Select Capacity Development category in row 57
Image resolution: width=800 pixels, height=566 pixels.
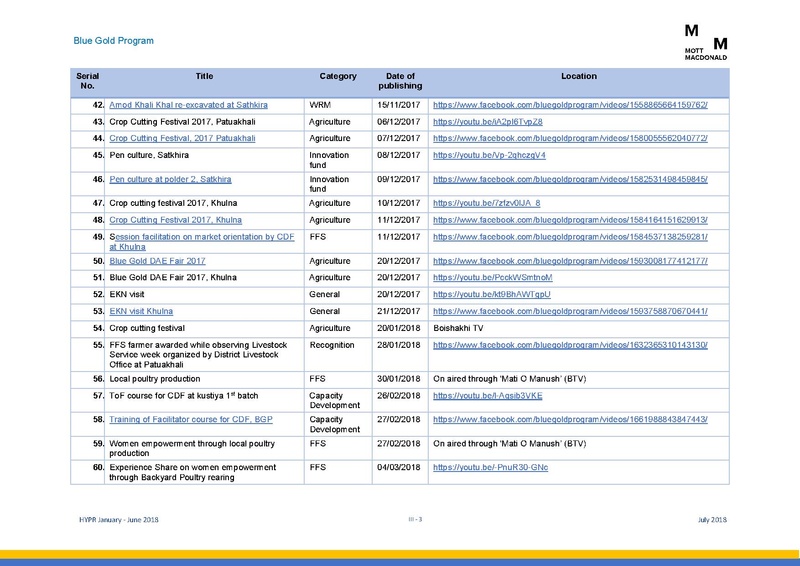pos(334,401)
